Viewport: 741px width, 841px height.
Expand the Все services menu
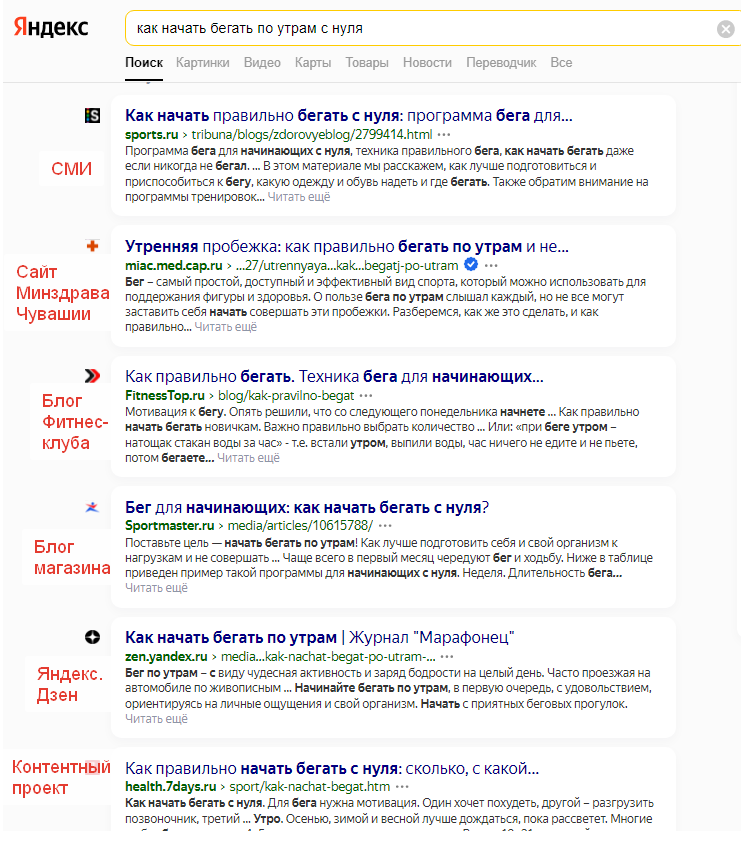(x=561, y=63)
